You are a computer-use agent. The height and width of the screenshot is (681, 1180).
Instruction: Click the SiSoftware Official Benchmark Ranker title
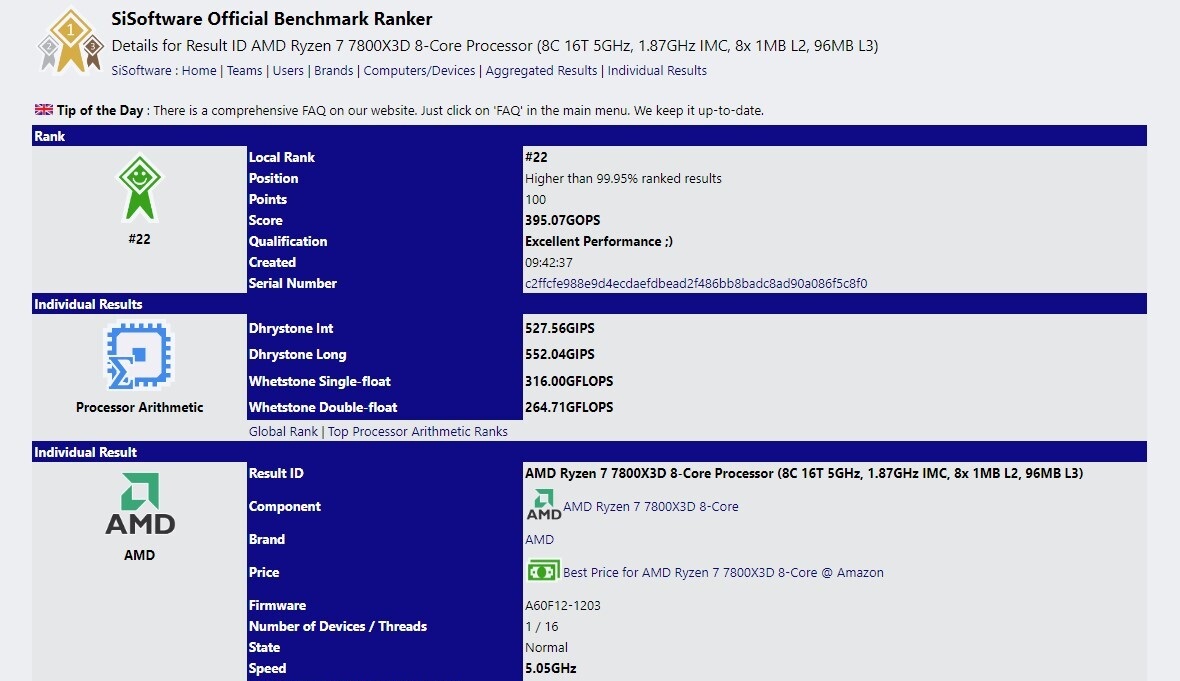272,19
